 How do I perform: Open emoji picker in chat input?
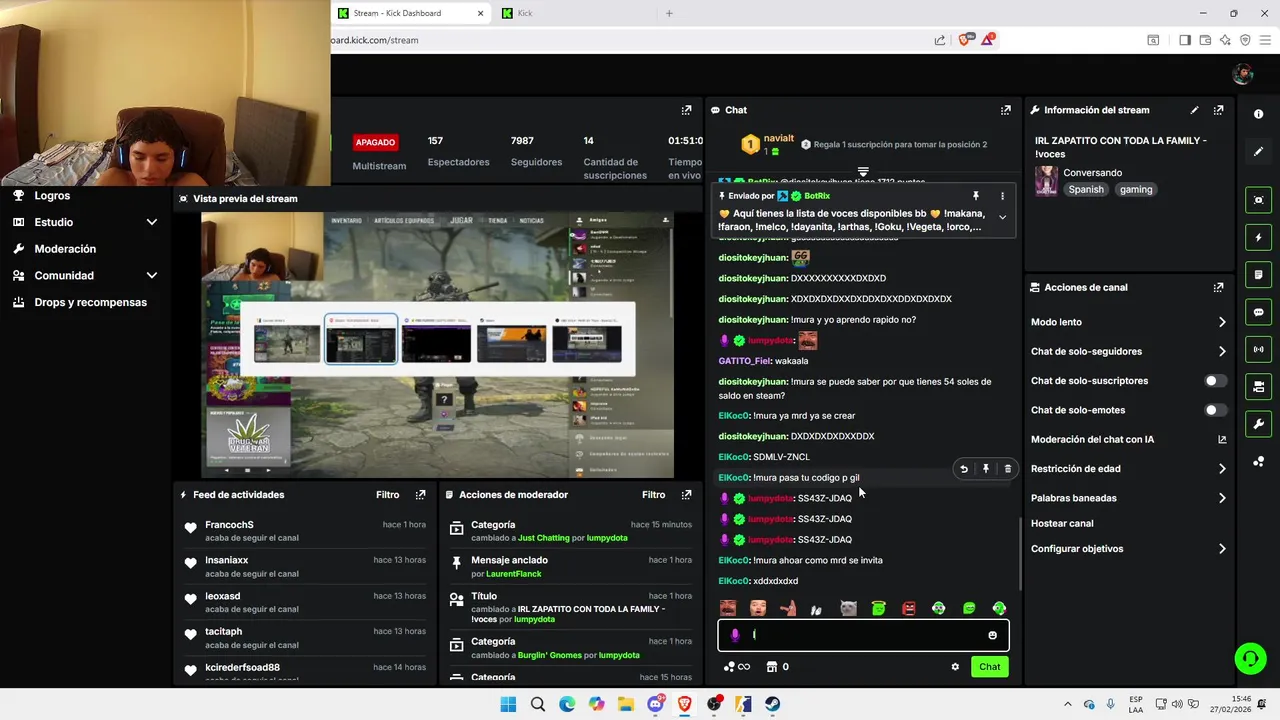[x=992, y=635]
